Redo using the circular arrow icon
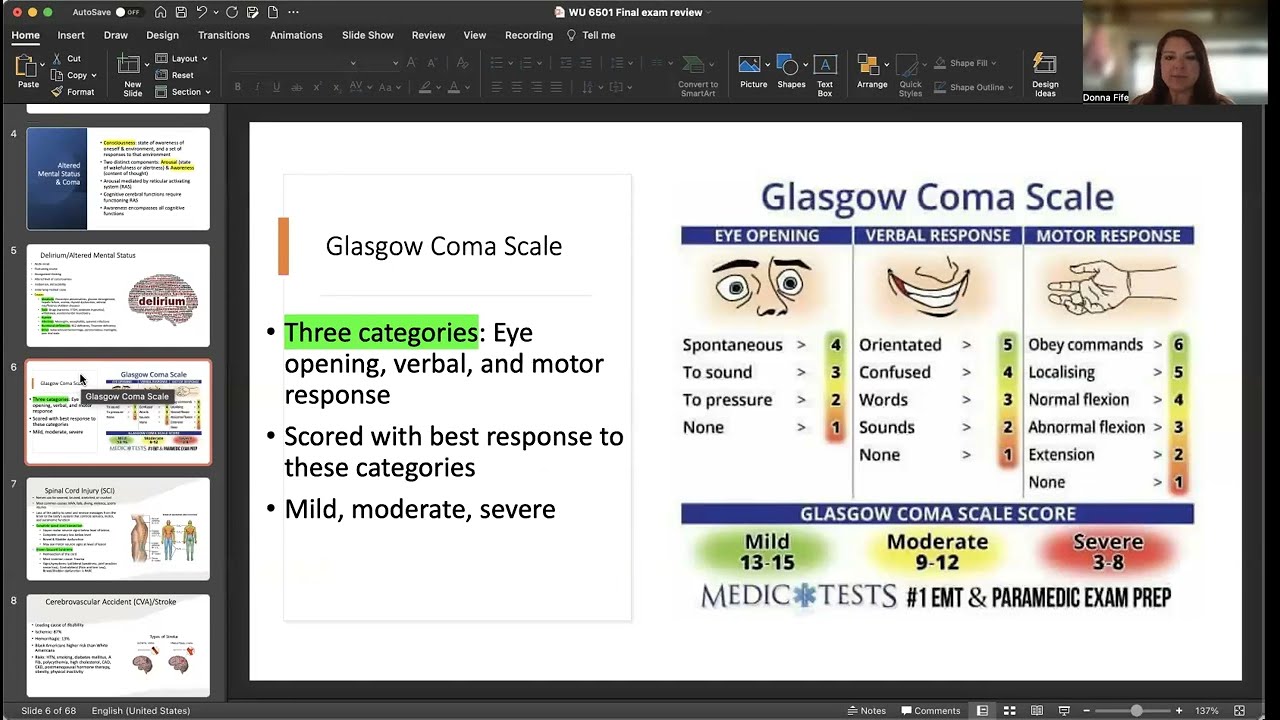1280x720 pixels. click(232, 12)
